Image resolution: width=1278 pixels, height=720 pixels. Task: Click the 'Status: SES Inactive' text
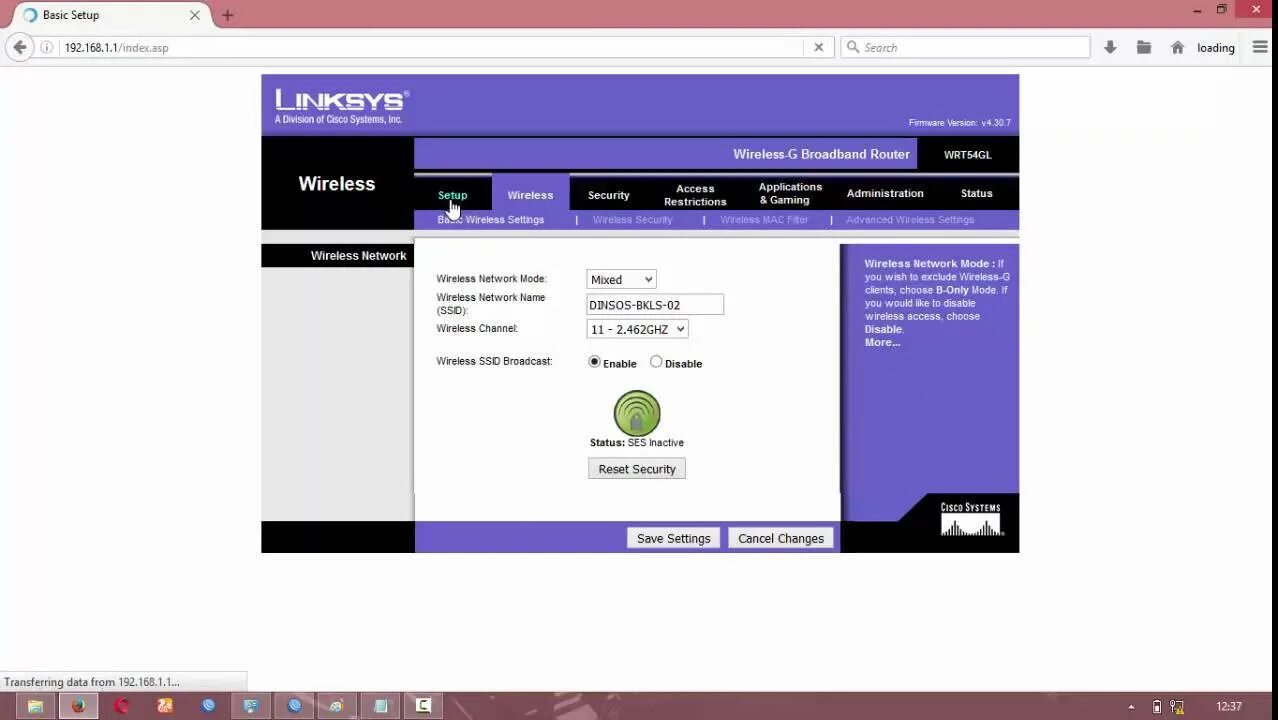point(637,443)
